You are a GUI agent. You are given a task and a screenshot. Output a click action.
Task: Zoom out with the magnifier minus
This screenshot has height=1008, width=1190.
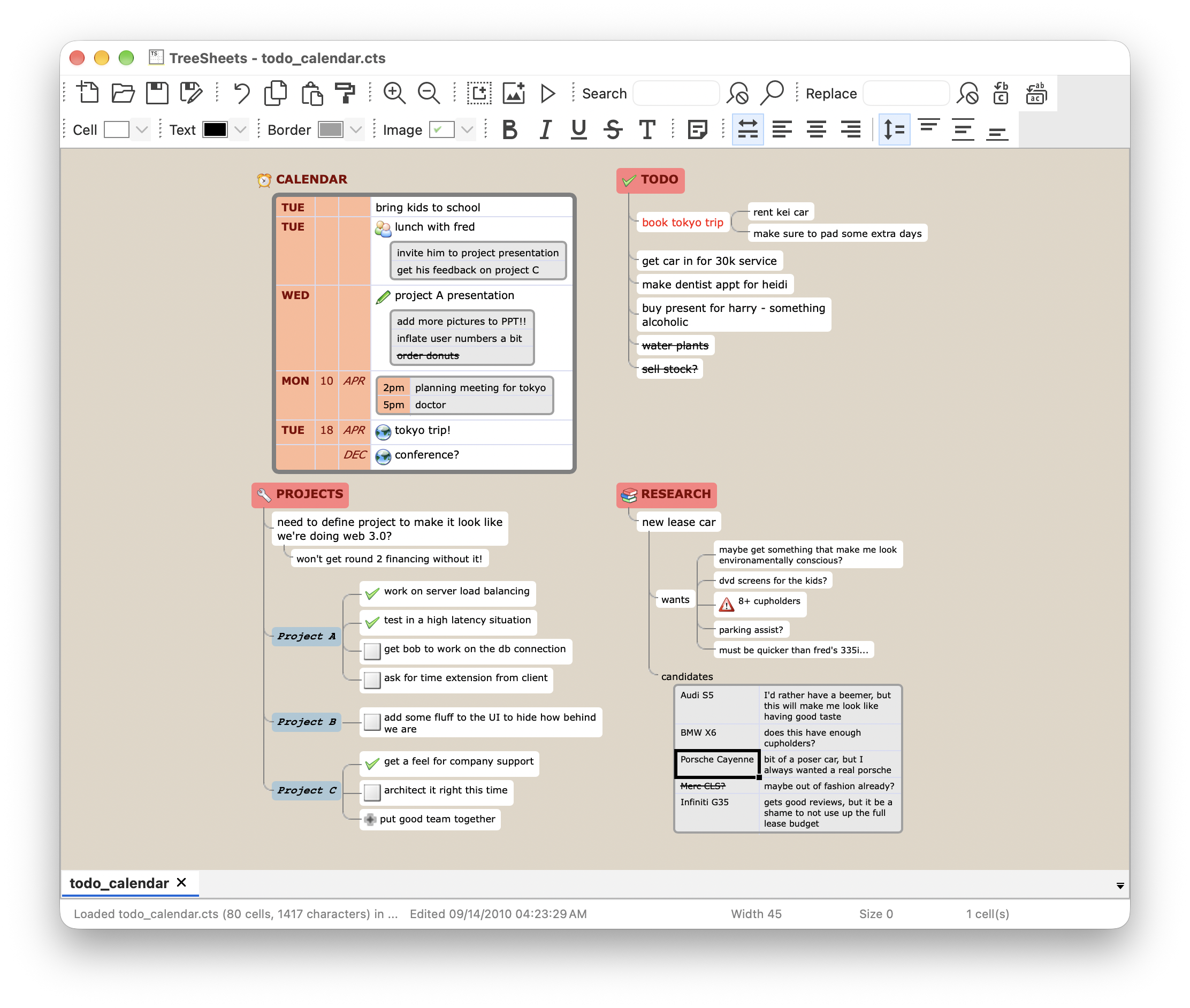click(429, 93)
